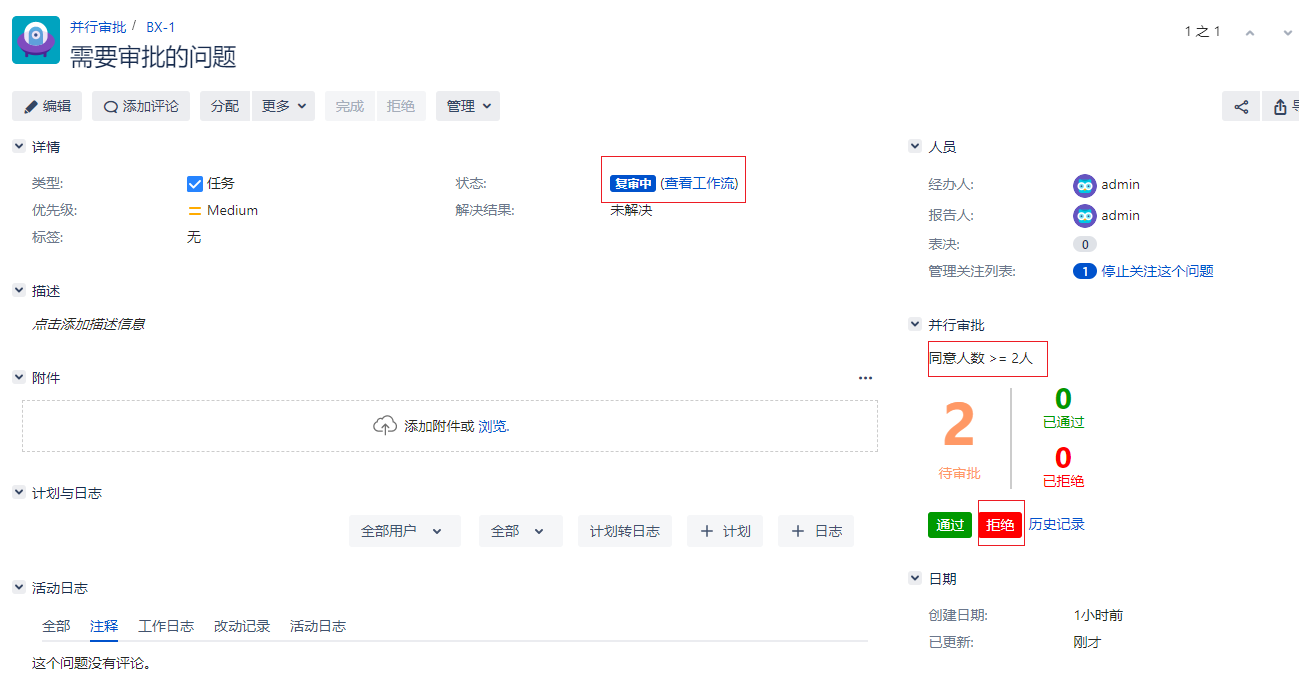The height and width of the screenshot is (683, 1299).
Task: Switch to the 改动记录 tab
Action: point(242,626)
